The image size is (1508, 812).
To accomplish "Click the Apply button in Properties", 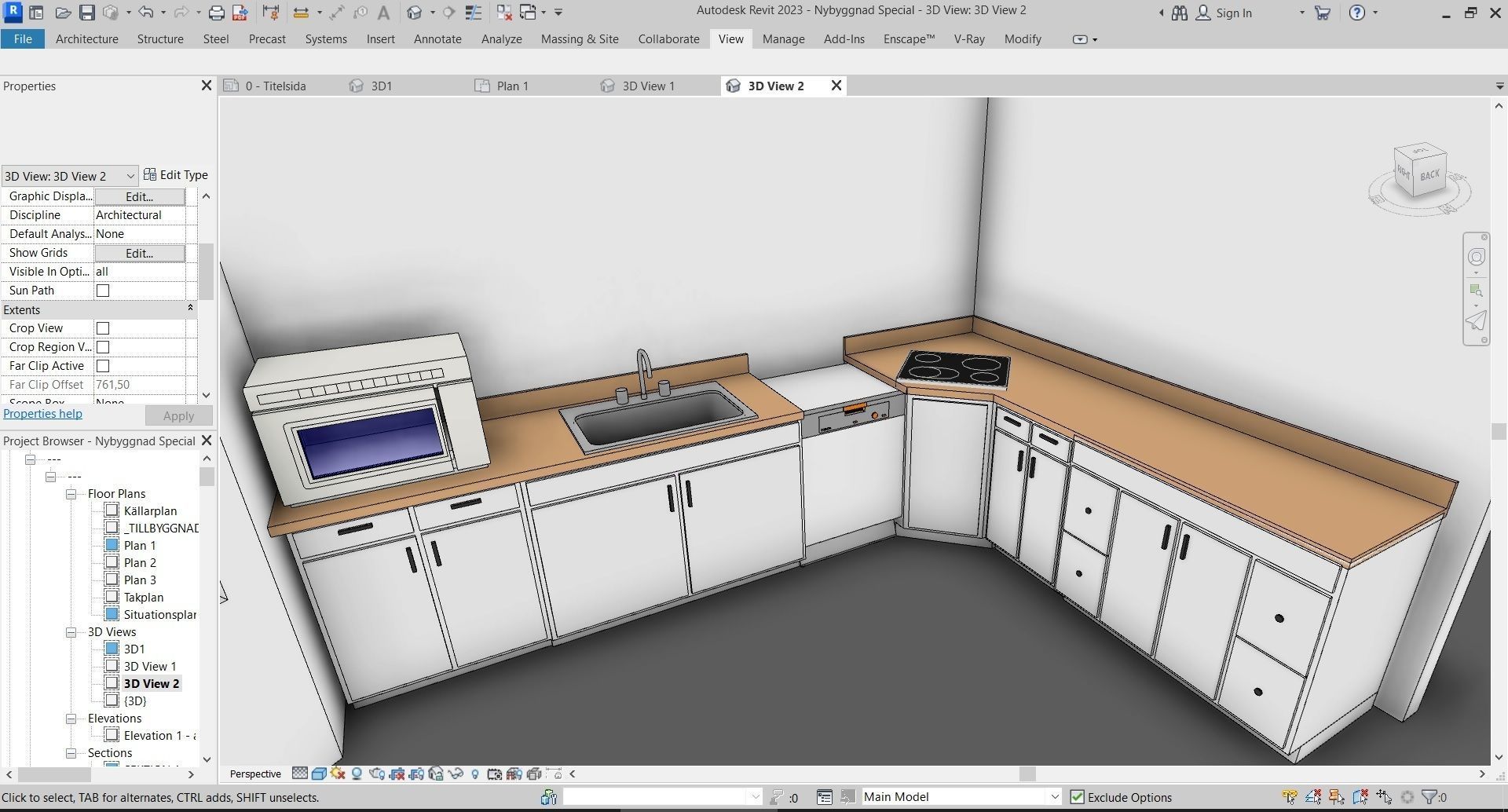I will pyautogui.click(x=178, y=415).
